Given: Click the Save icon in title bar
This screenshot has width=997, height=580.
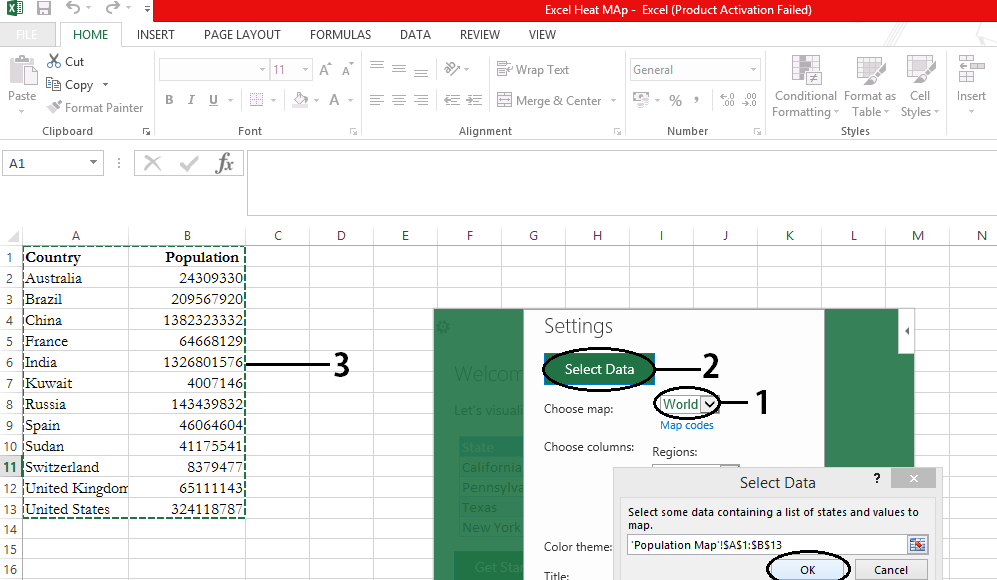Looking at the screenshot, I should pyautogui.click(x=44, y=9).
